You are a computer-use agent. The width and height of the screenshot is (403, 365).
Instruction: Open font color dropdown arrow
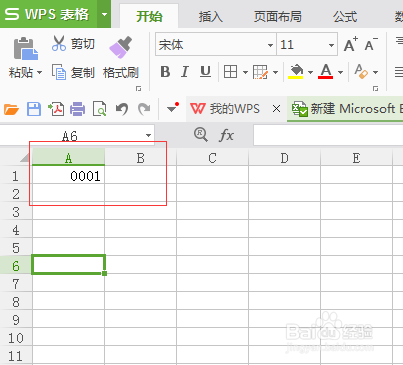340,72
